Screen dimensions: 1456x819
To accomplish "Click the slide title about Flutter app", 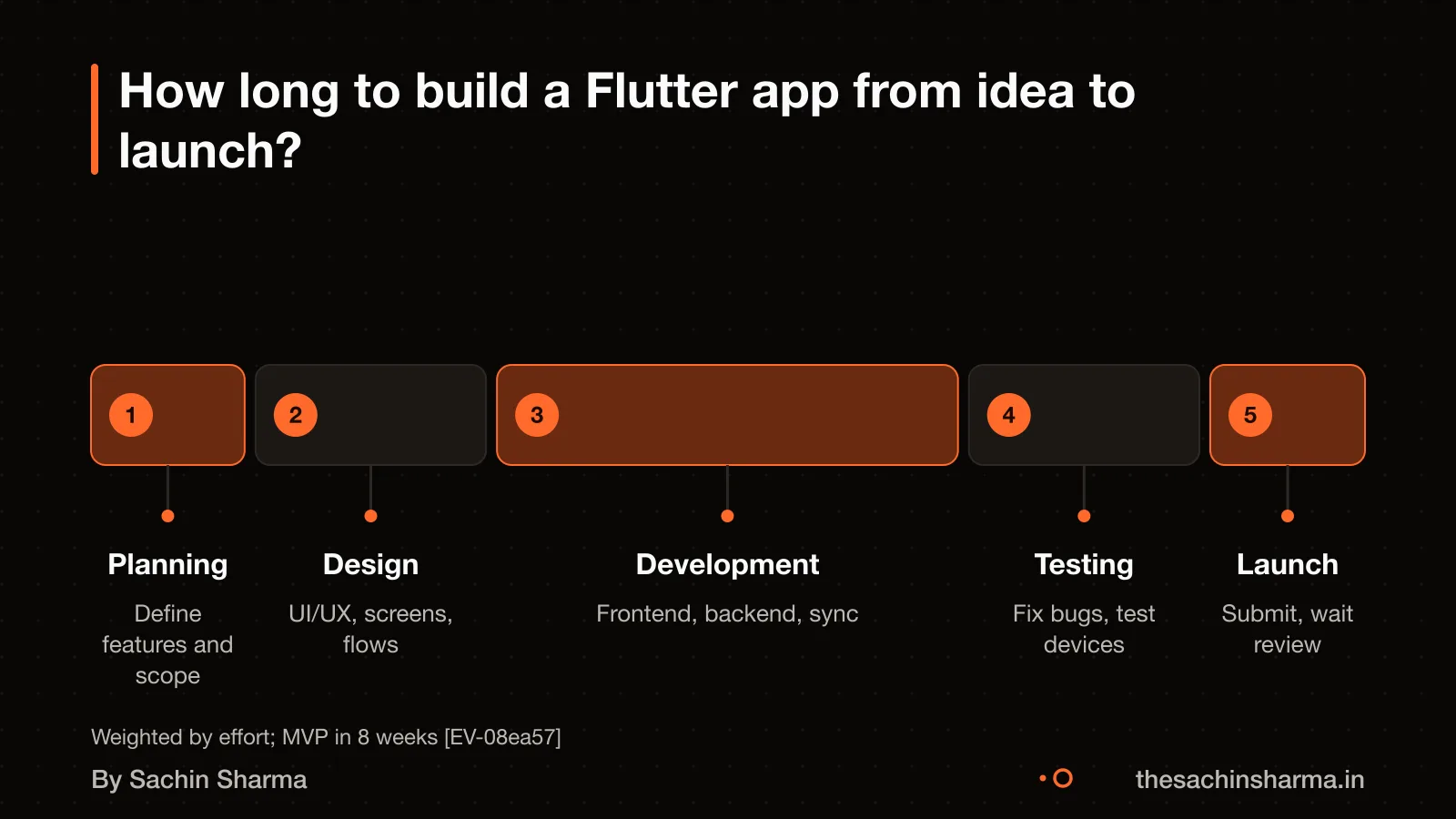I will click(x=627, y=120).
